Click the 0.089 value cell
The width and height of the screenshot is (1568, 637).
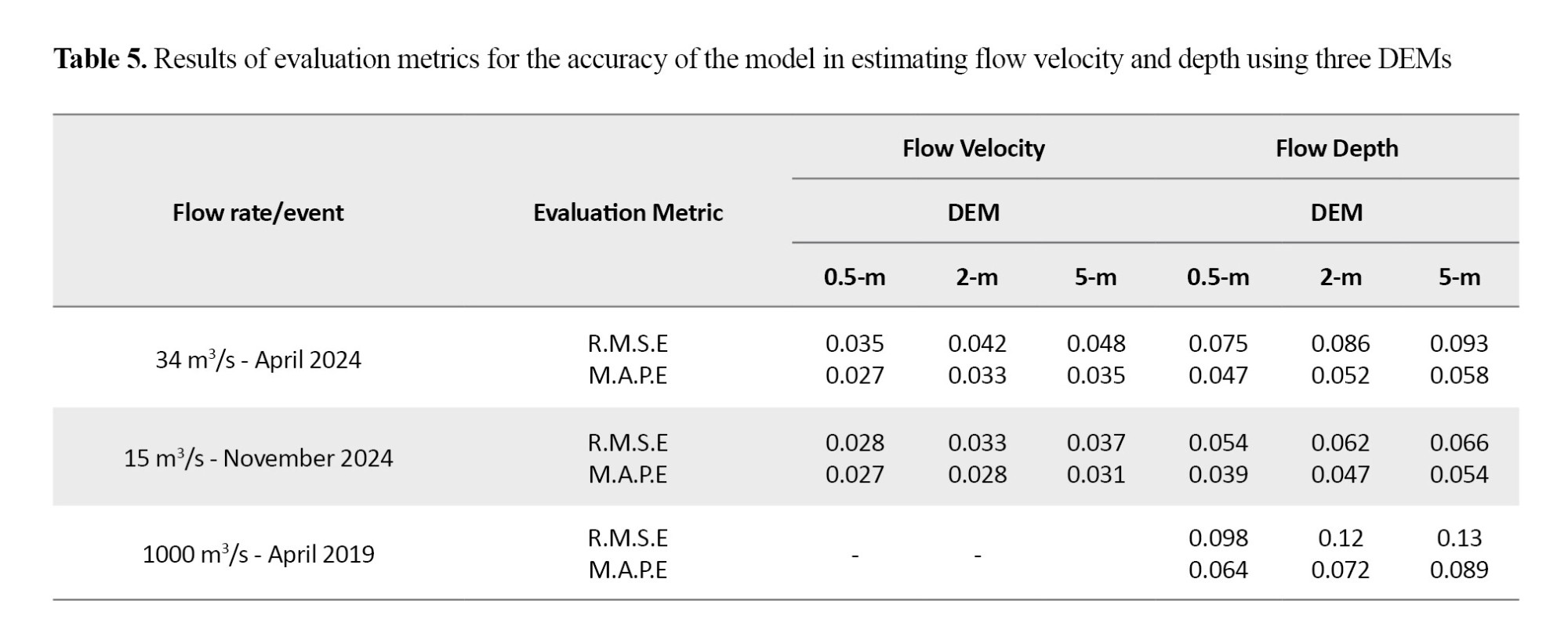coord(1458,570)
